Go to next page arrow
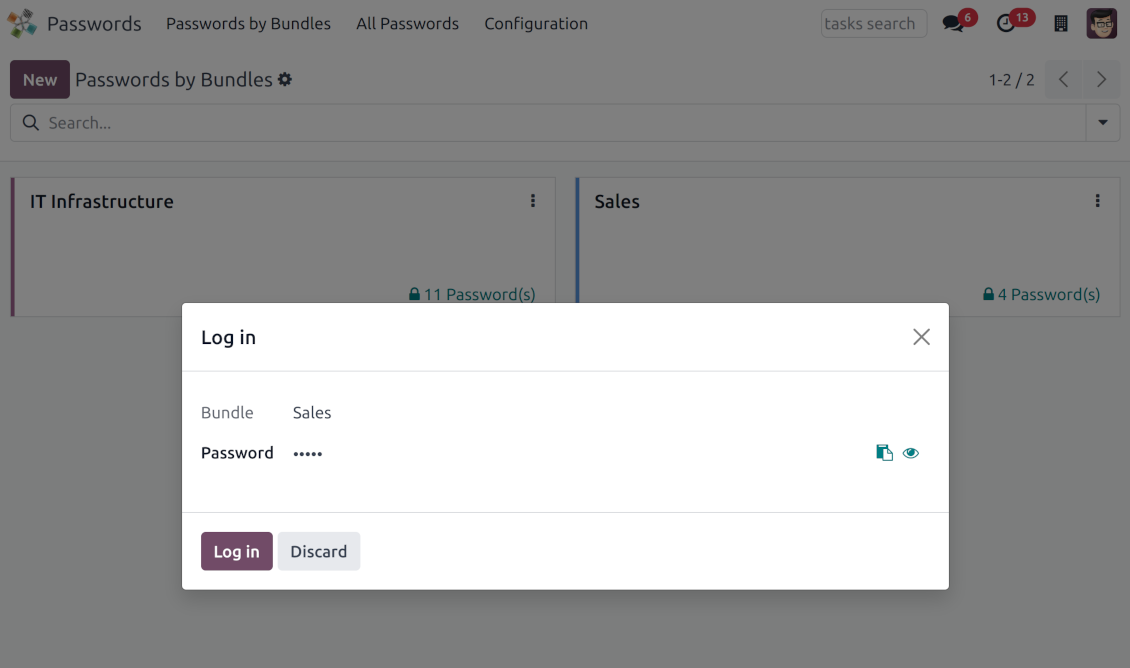Viewport: 1130px width, 668px height. pyautogui.click(x=1101, y=80)
